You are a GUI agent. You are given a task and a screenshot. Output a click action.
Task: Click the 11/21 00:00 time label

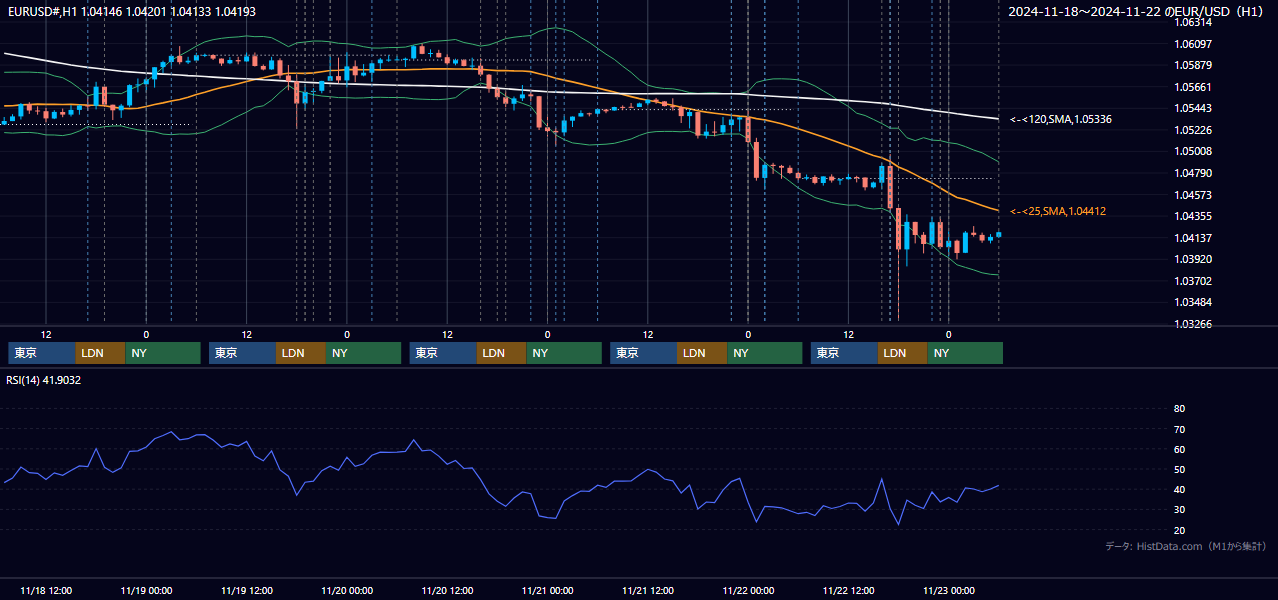547,590
